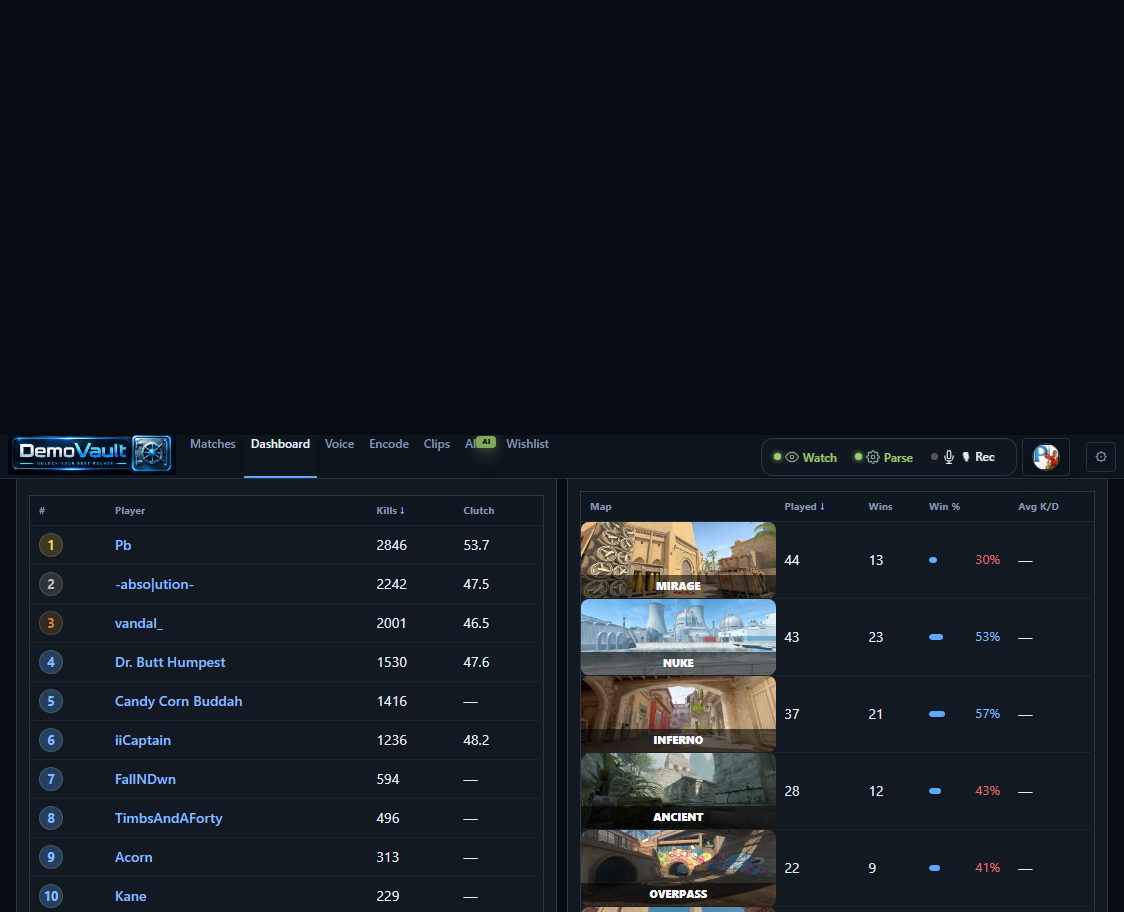The width and height of the screenshot is (1124, 912).
Task: Click the rank 4 badge
Action: [51, 662]
